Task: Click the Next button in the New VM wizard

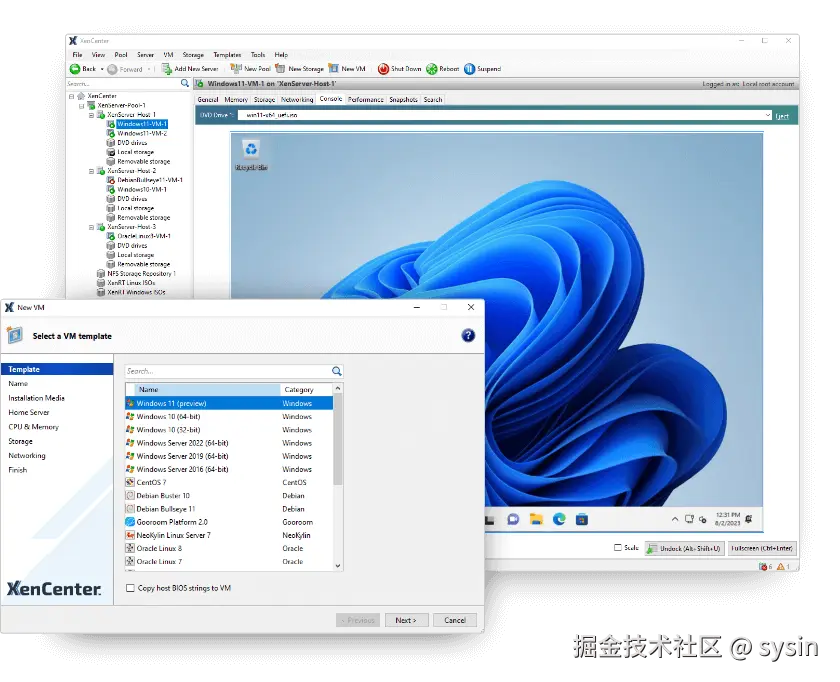Action: pyautogui.click(x=406, y=619)
